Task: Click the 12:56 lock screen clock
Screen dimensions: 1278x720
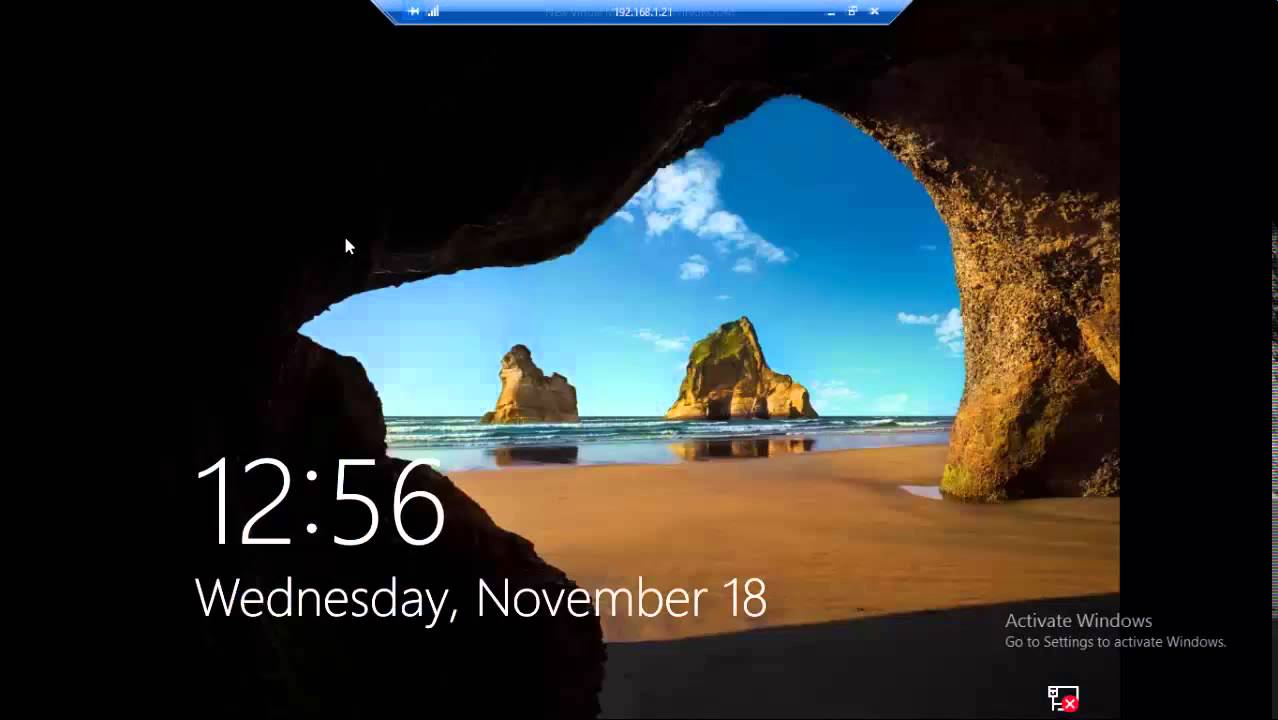Action: (x=320, y=502)
